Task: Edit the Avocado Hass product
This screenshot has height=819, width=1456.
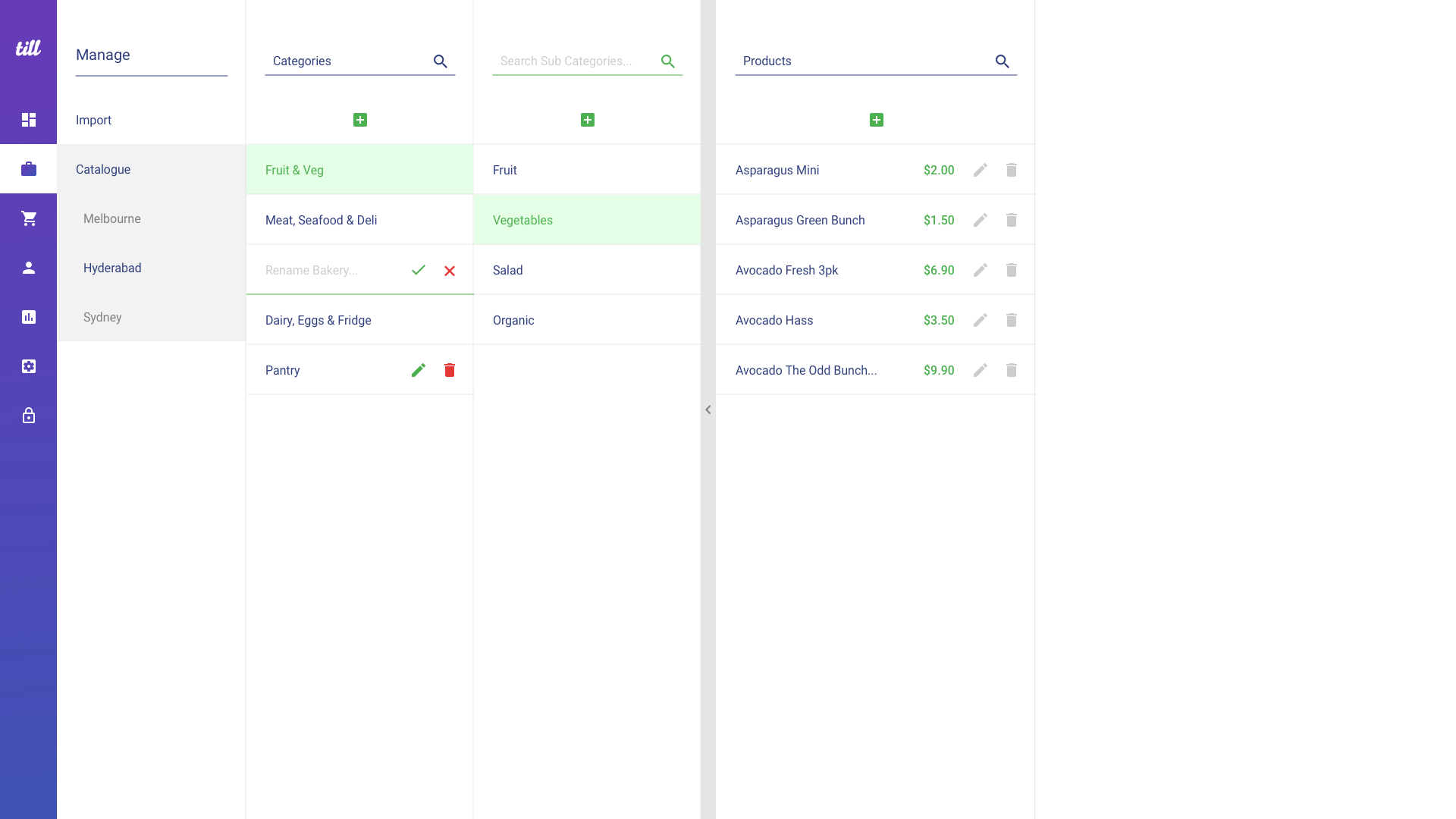Action: [x=981, y=320]
